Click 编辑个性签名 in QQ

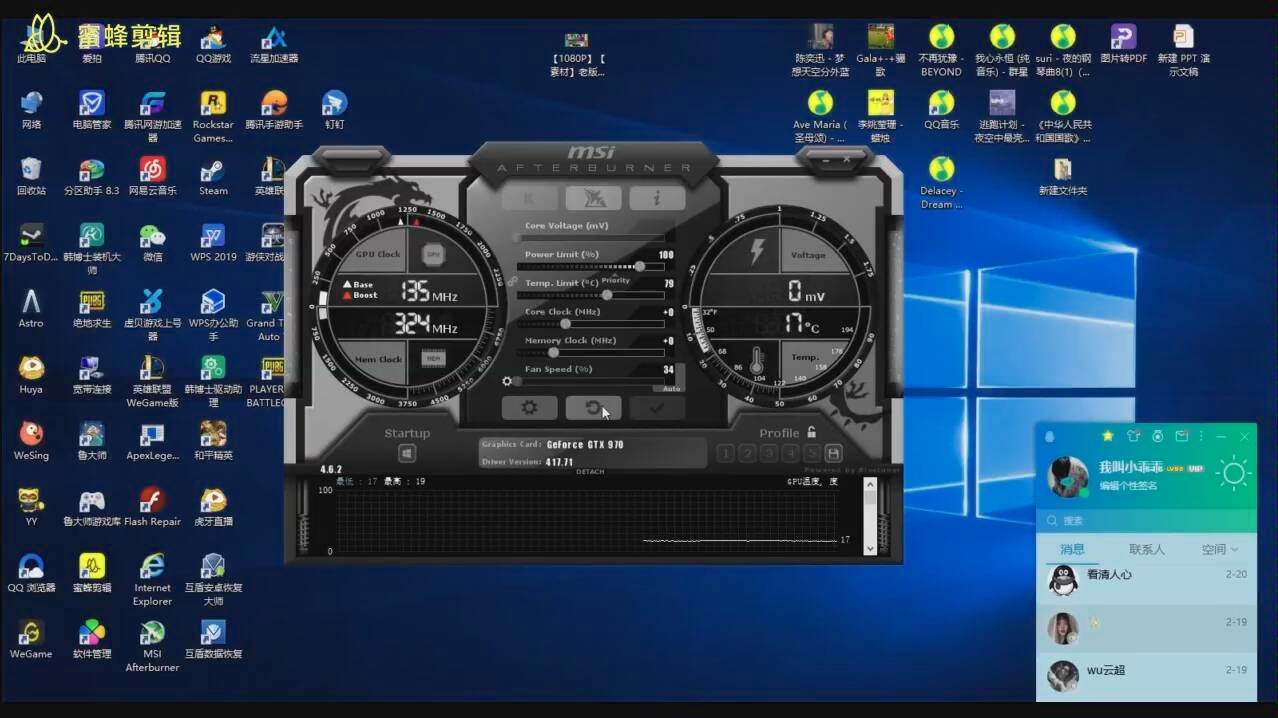tap(1128, 486)
